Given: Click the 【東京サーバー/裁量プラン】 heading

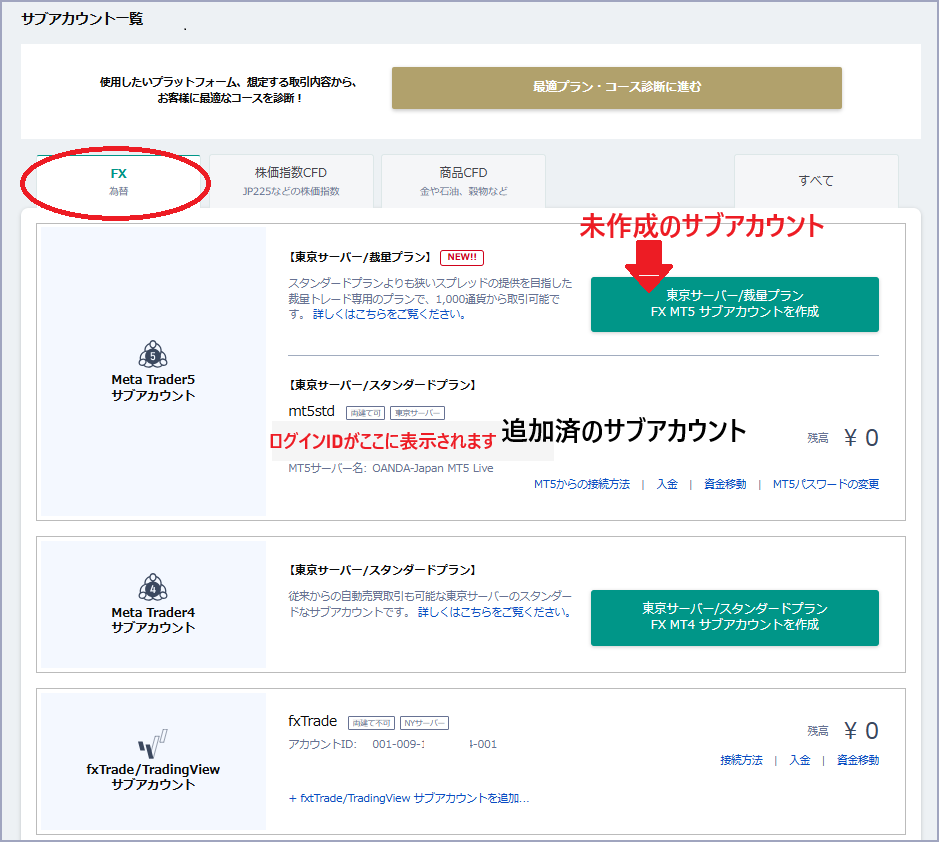Looking at the screenshot, I should pos(360,257).
